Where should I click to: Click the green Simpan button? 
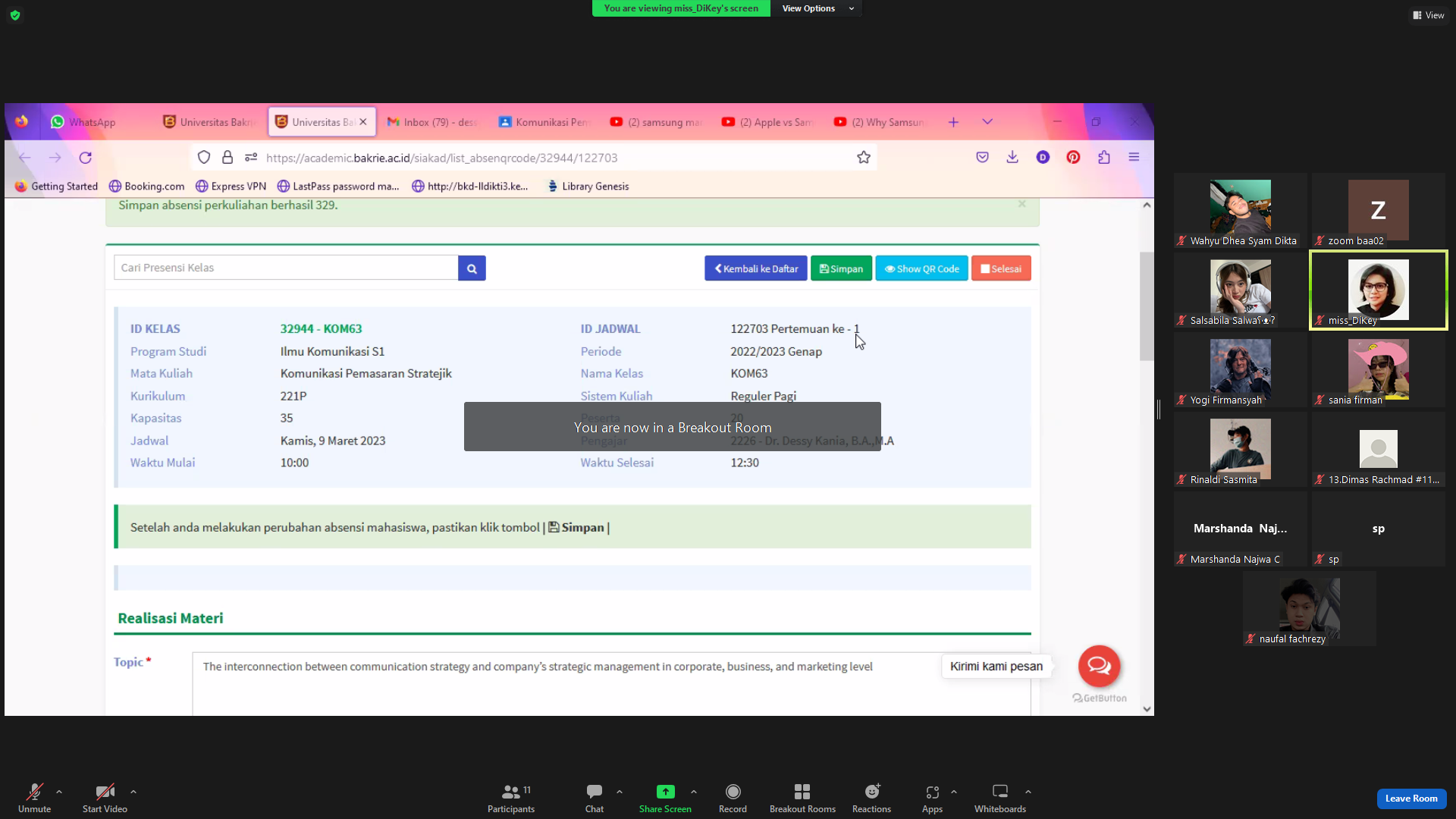coord(841,268)
